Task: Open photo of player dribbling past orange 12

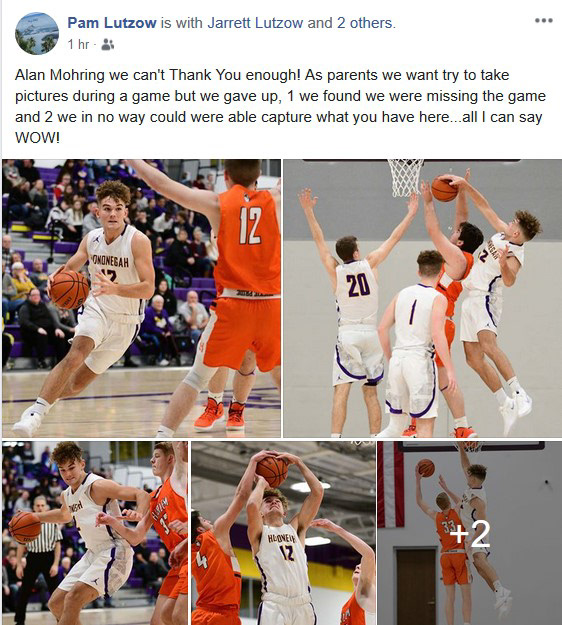Action: click(x=141, y=298)
